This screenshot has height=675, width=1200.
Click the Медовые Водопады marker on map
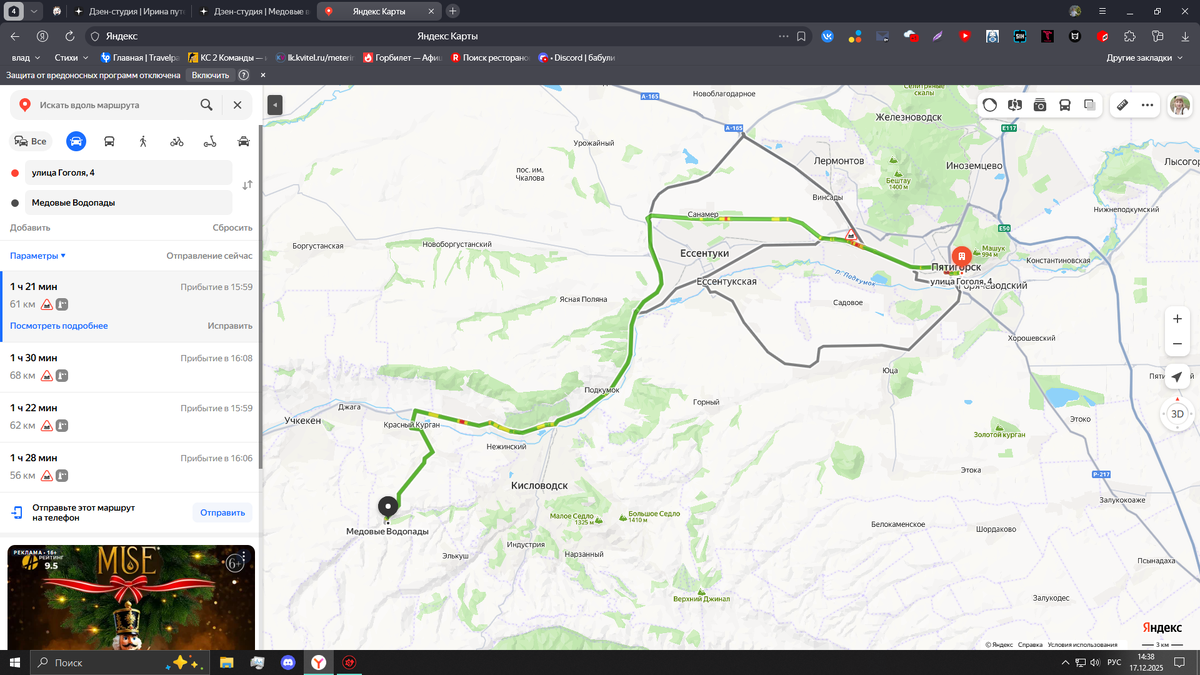click(387, 507)
